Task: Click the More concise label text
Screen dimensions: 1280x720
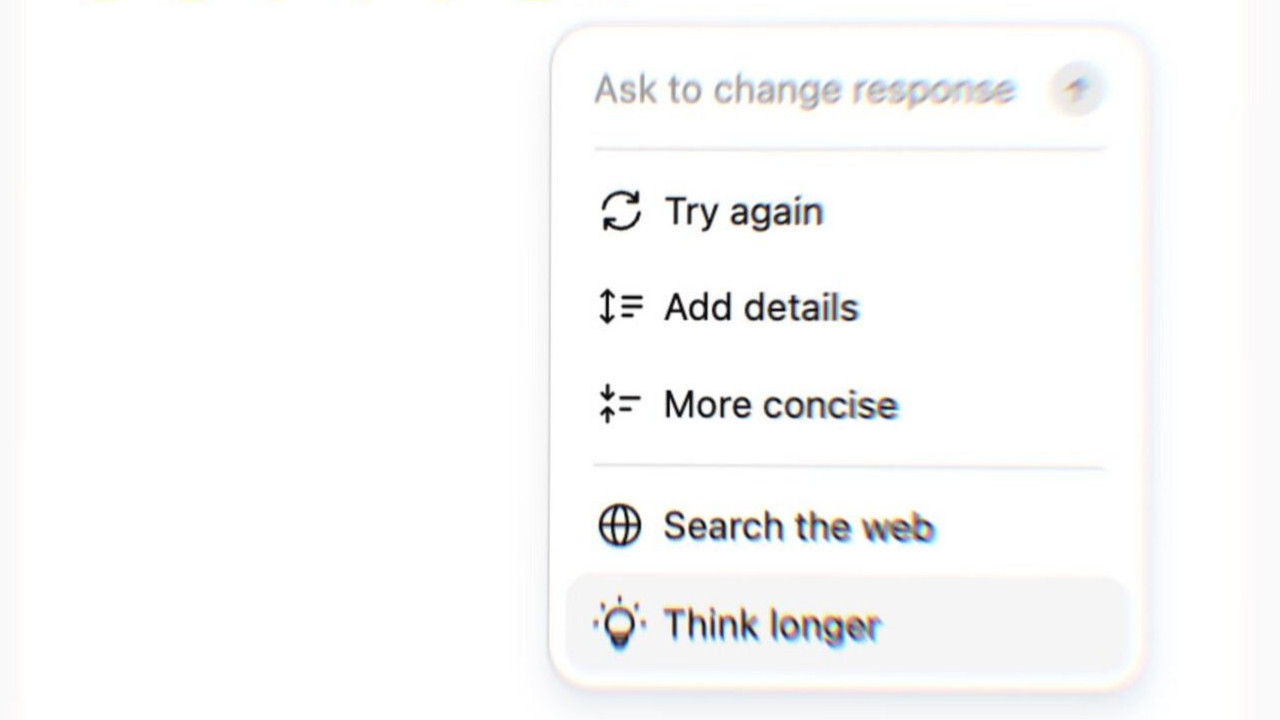Action: tap(781, 405)
